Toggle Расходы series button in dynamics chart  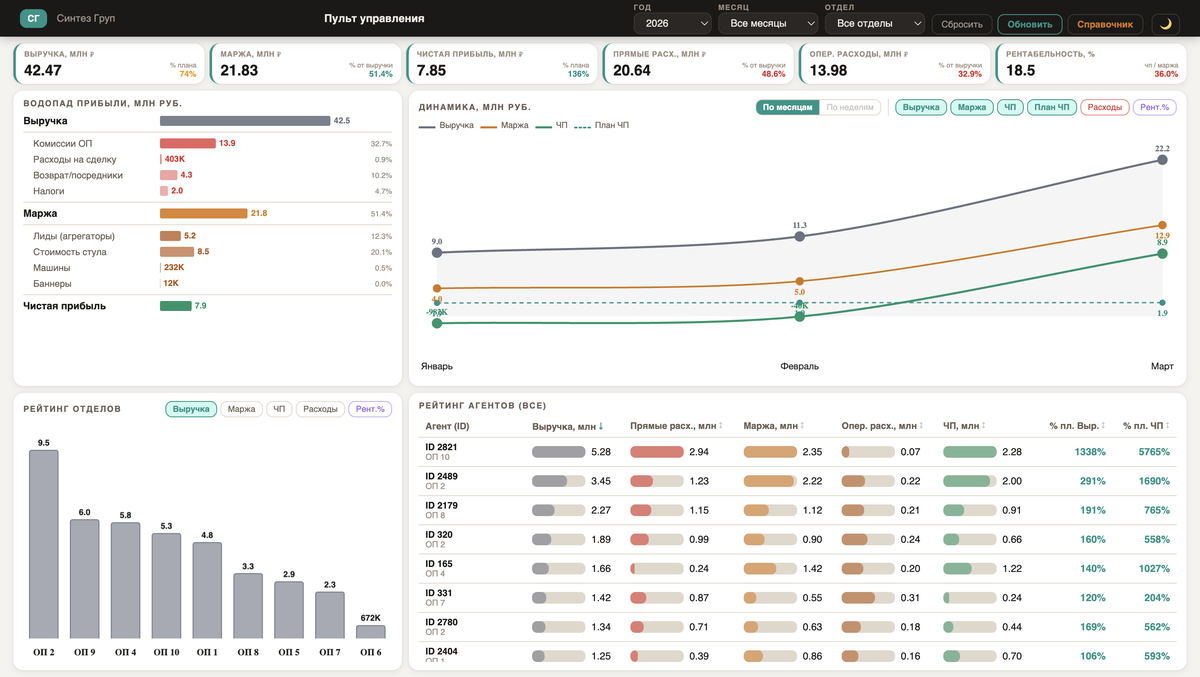click(x=1105, y=107)
